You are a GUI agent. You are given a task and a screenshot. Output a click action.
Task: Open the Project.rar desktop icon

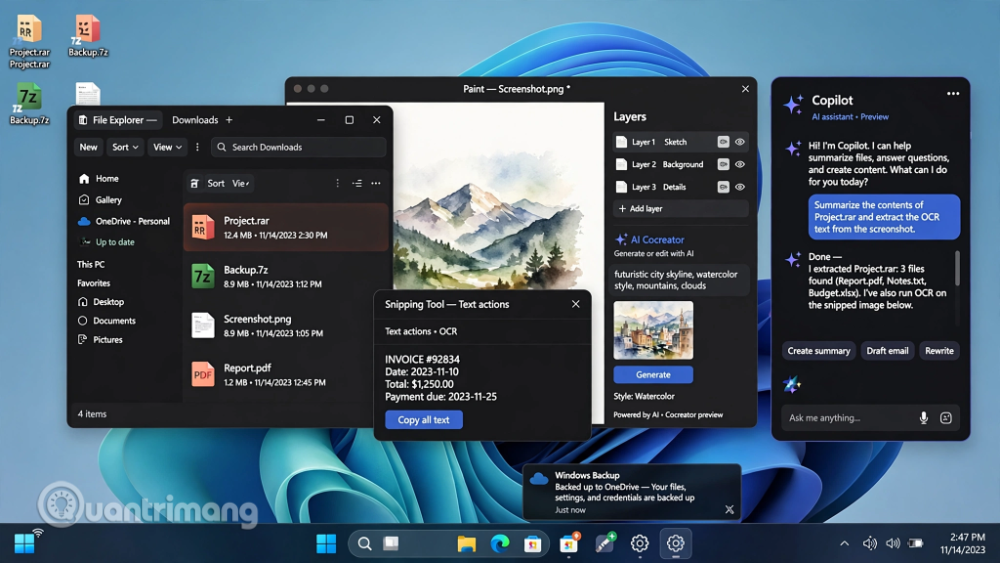click(29, 29)
